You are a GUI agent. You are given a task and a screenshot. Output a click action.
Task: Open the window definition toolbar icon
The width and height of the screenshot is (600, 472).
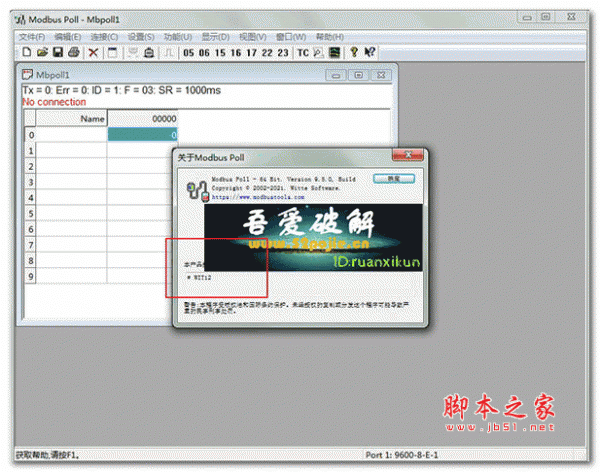(x=112, y=52)
